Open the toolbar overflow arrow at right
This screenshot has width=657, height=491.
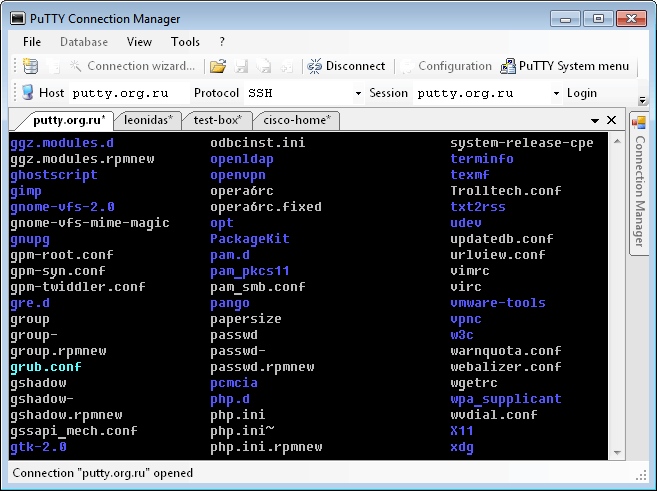pyautogui.click(x=642, y=100)
